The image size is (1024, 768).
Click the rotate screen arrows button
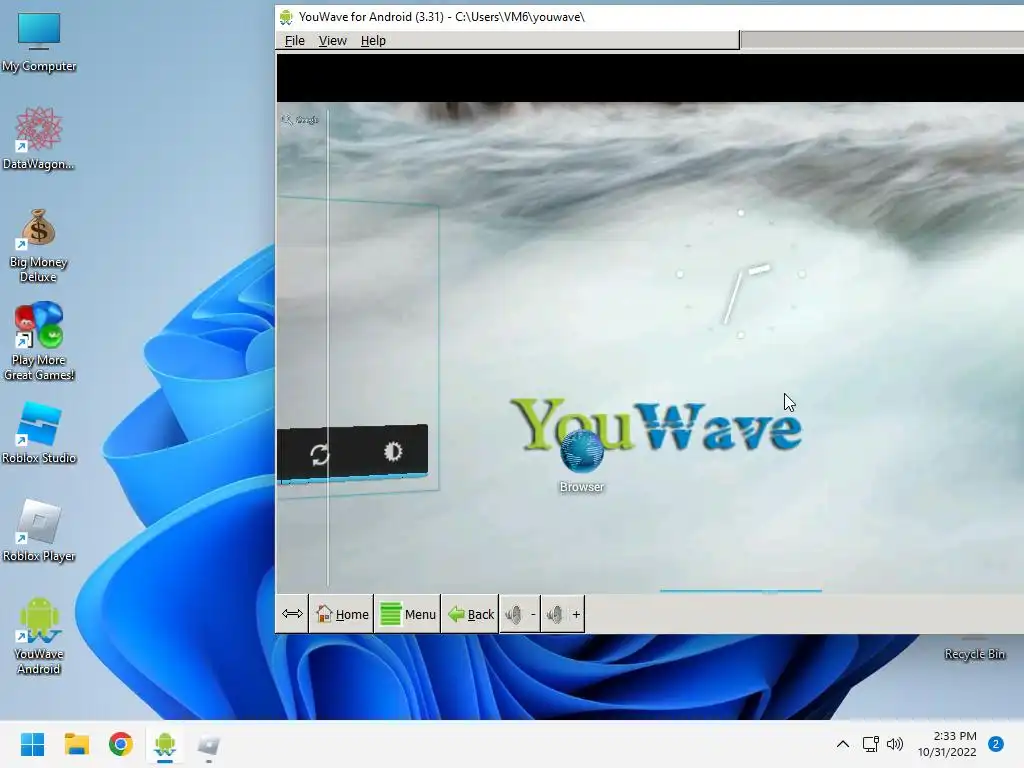click(292, 614)
